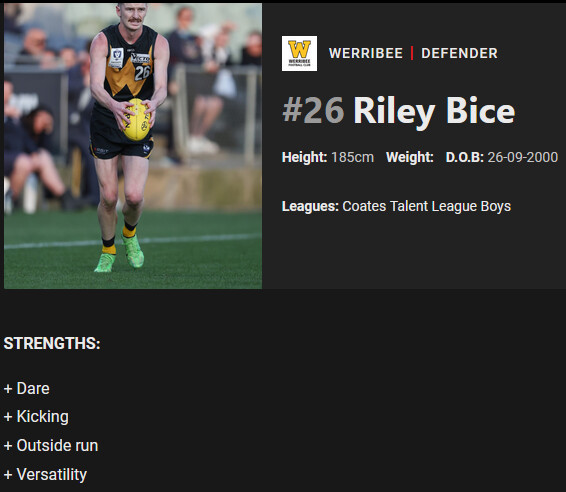Click the plus sign beside Outside run
Screen dimensions: 566x492
[x=8, y=446]
